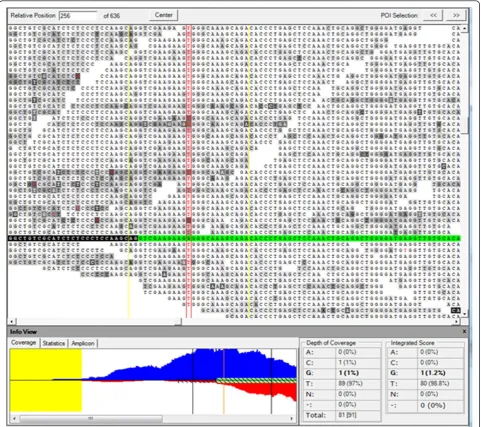Click the red highlighted position column
The height and width of the screenshot is (427, 481).
coord(189,170)
